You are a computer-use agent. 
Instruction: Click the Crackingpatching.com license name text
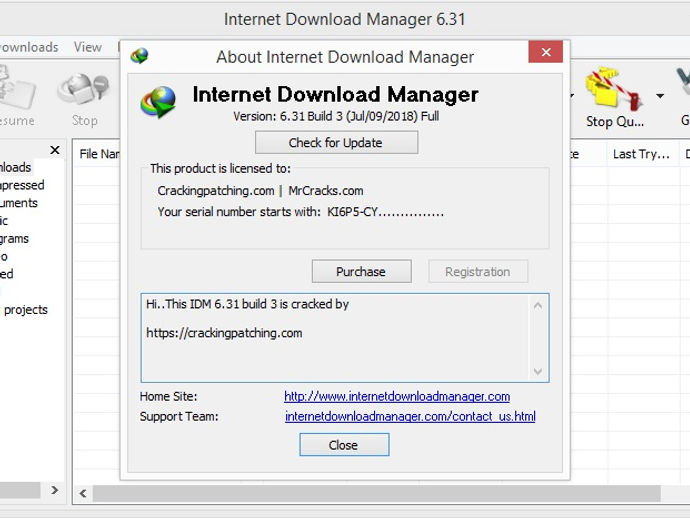click(216, 191)
